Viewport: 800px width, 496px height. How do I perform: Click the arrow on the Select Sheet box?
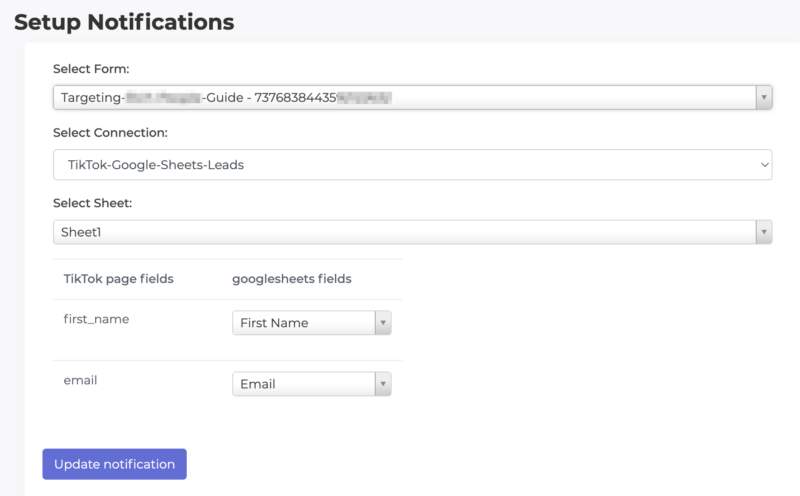pos(764,232)
